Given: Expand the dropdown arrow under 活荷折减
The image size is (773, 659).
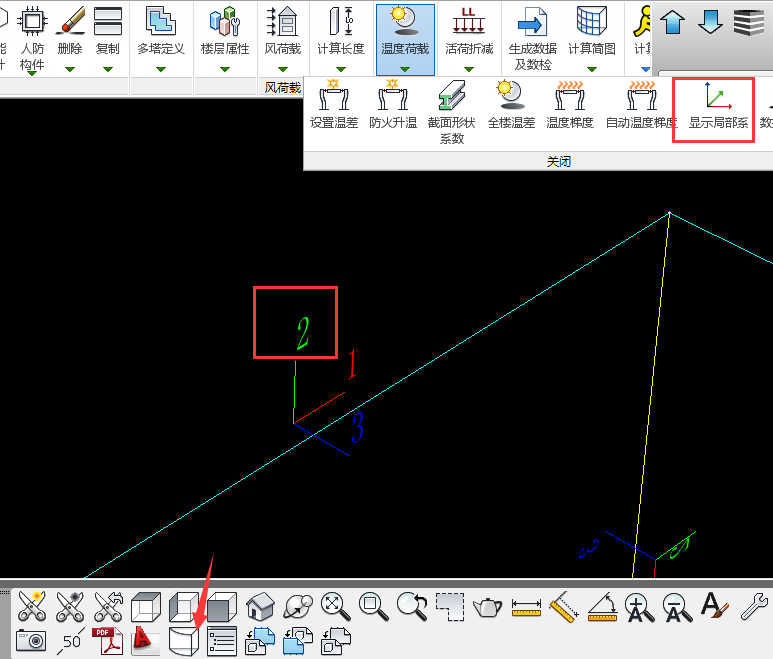Looking at the screenshot, I should 469,69.
